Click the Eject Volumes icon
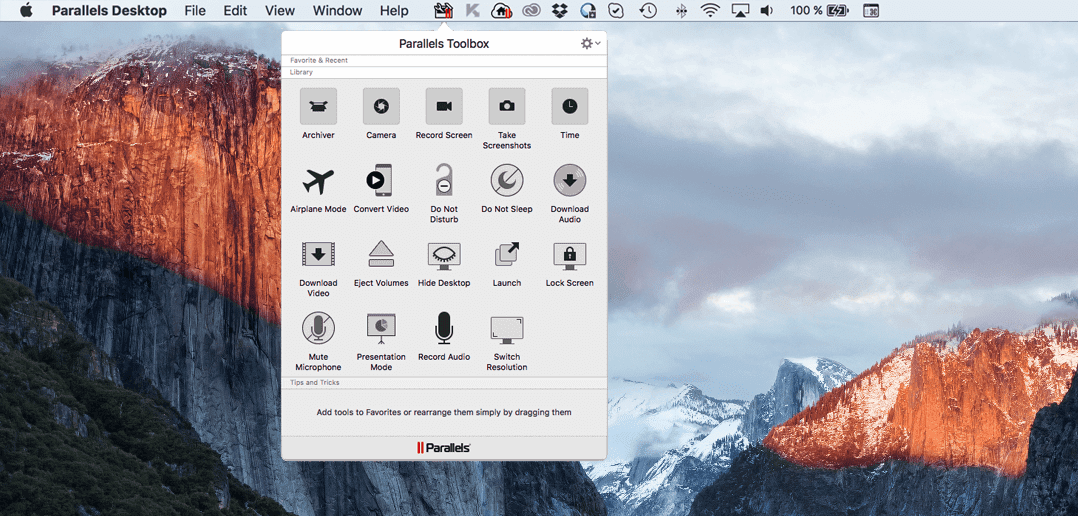 point(381,254)
